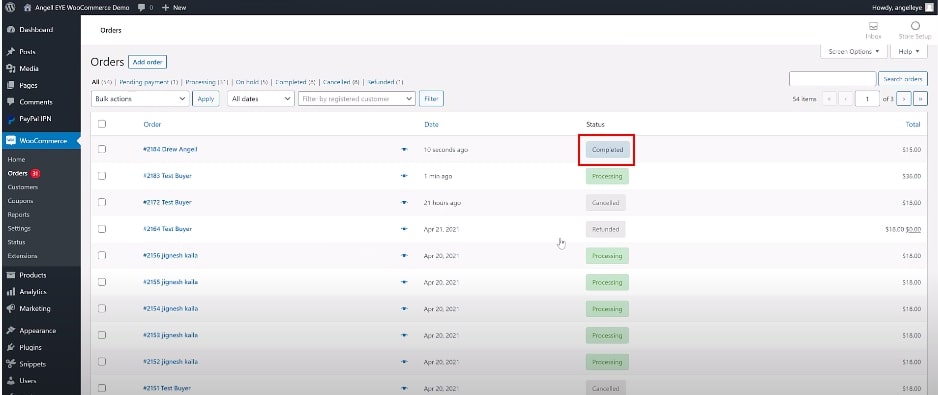The image size is (938, 395).
Task: Open order #2184 Drew Angell link
Action: (x=170, y=149)
